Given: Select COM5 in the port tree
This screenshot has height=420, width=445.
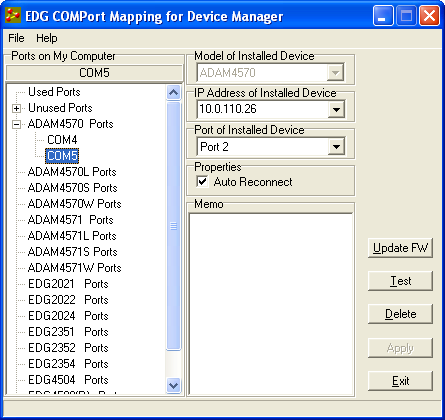Looking at the screenshot, I should pos(62,156).
